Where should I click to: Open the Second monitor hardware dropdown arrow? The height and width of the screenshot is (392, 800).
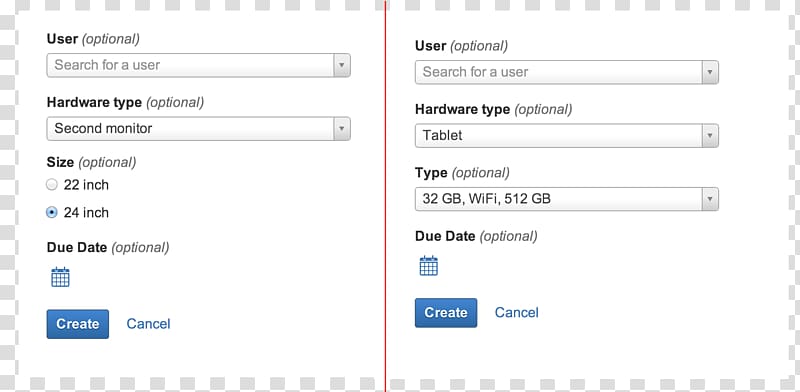pyautogui.click(x=342, y=129)
